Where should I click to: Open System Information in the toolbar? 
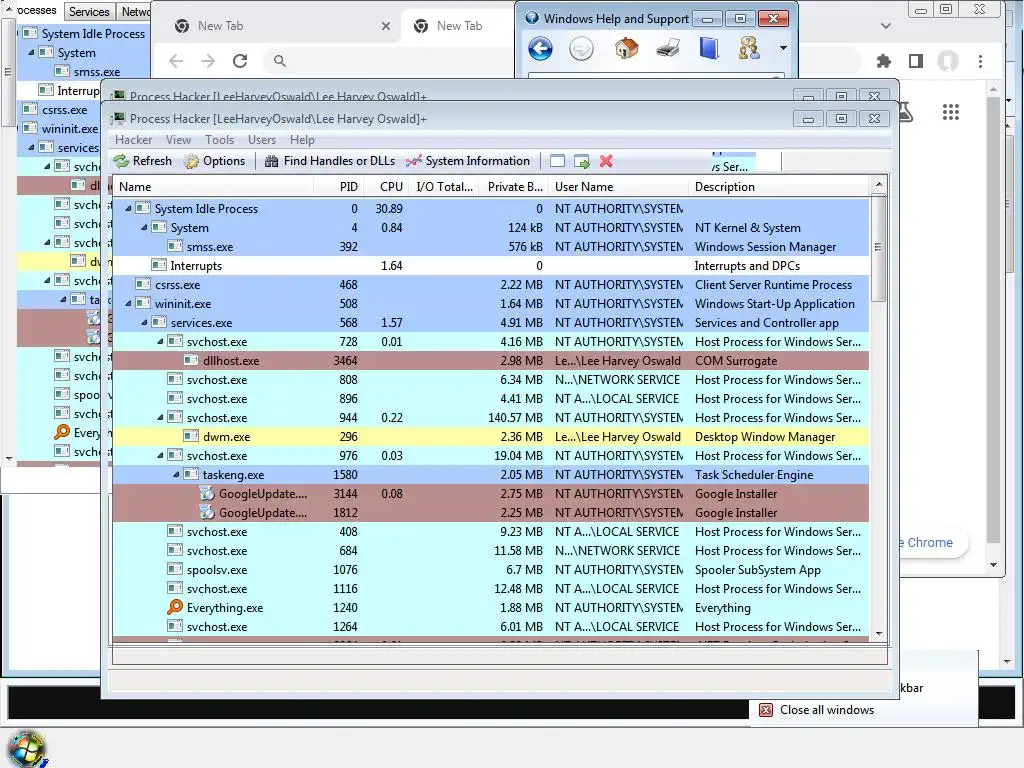point(468,161)
